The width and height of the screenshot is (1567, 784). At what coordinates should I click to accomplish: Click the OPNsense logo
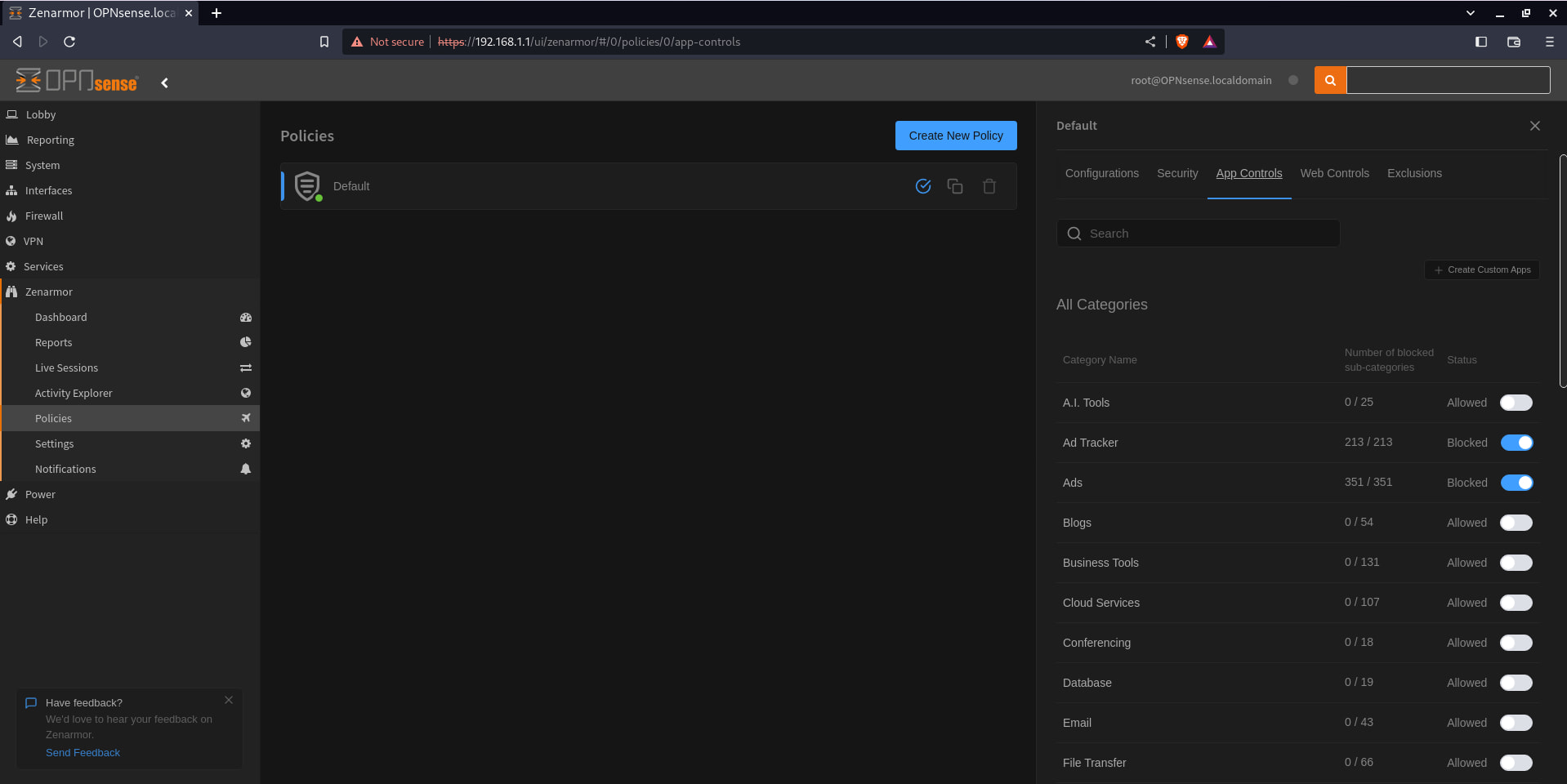coord(77,80)
